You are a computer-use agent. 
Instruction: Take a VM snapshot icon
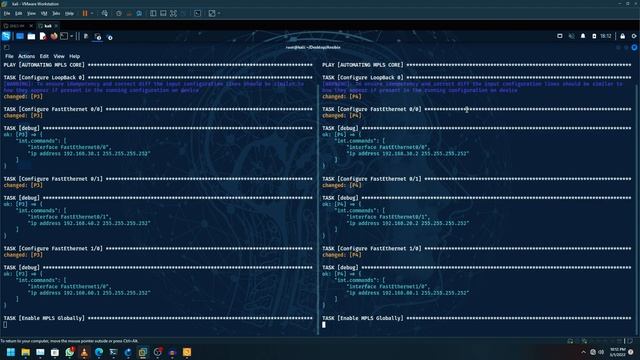tap(119, 13)
